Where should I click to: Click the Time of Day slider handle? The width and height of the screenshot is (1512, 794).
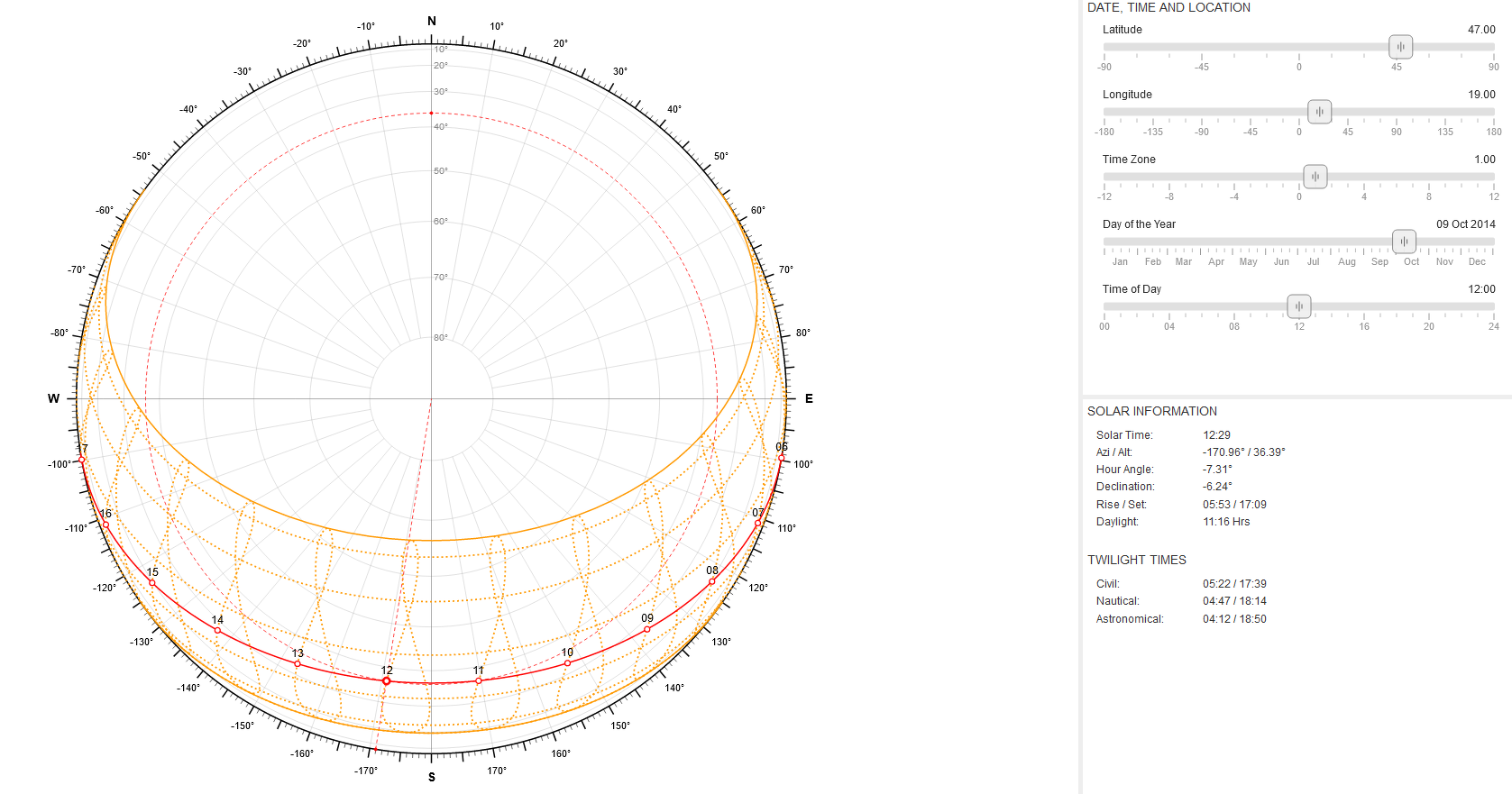[1298, 306]
